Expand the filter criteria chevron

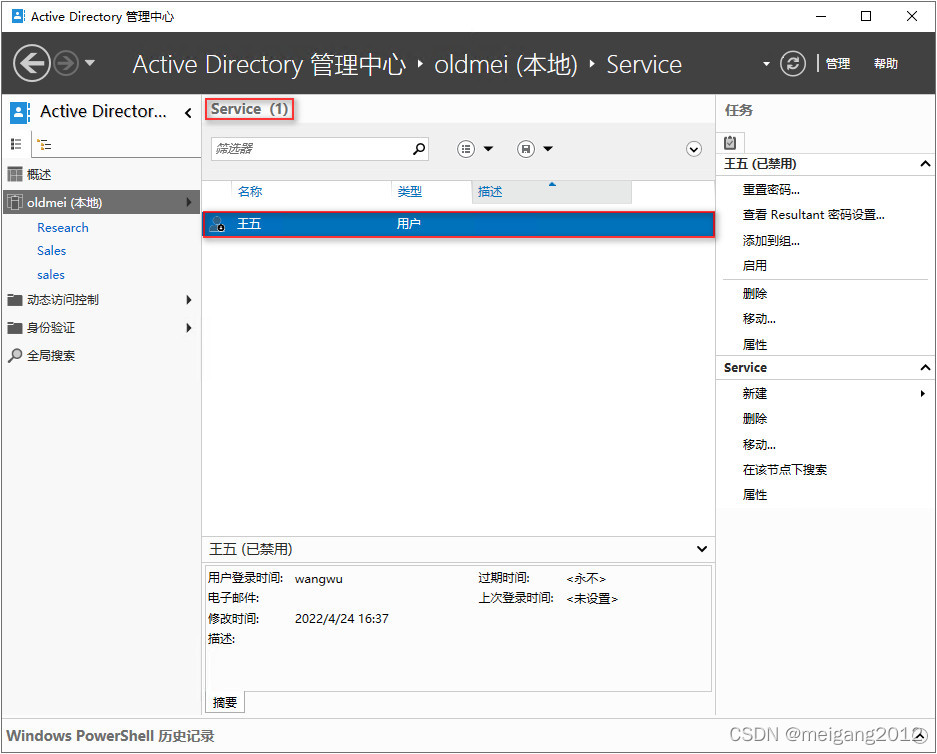(x=694, y=149)
